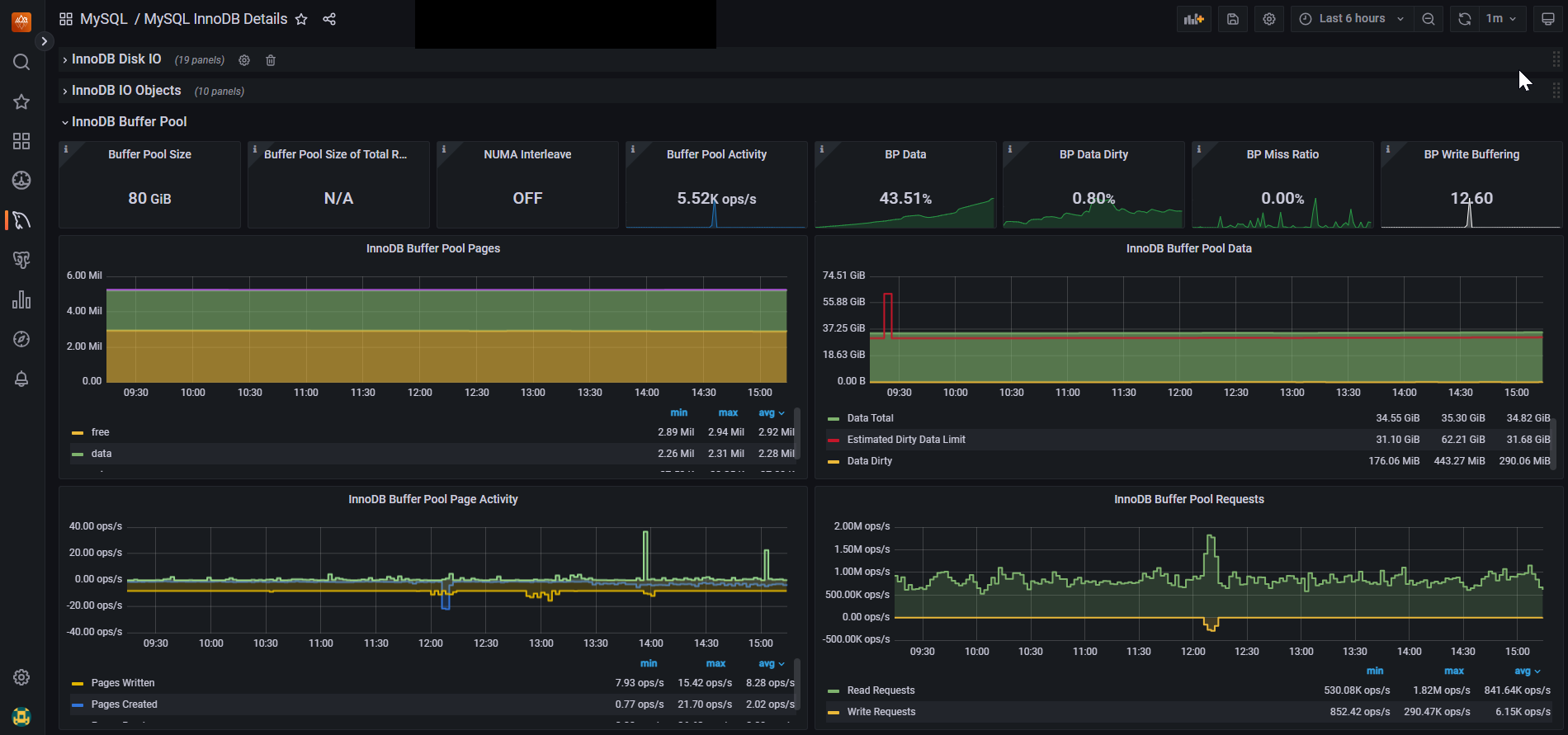Click the yellow color swatch next to free
1568x735 pixels.
78,432
